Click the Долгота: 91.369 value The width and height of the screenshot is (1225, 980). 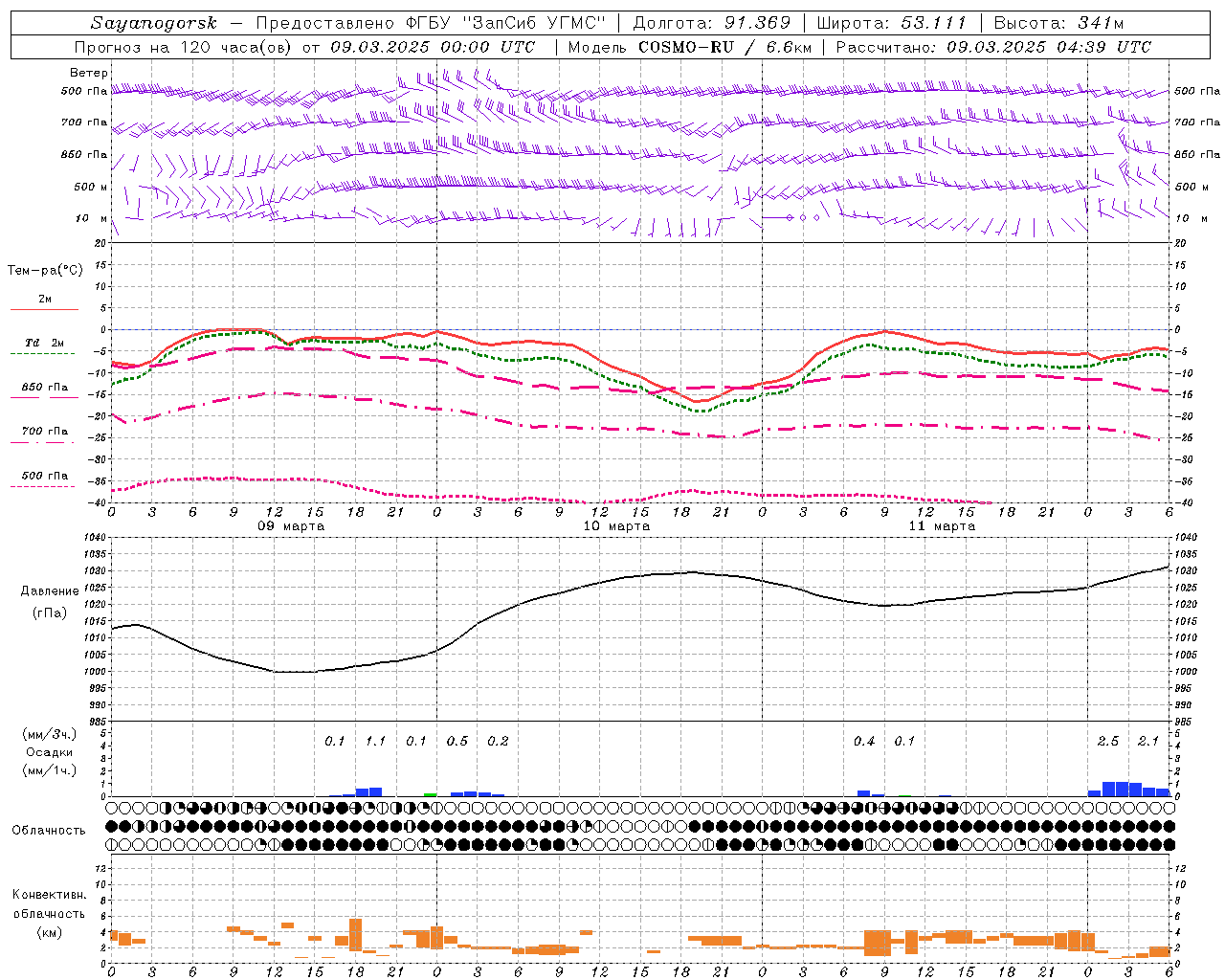pos(712,23)
